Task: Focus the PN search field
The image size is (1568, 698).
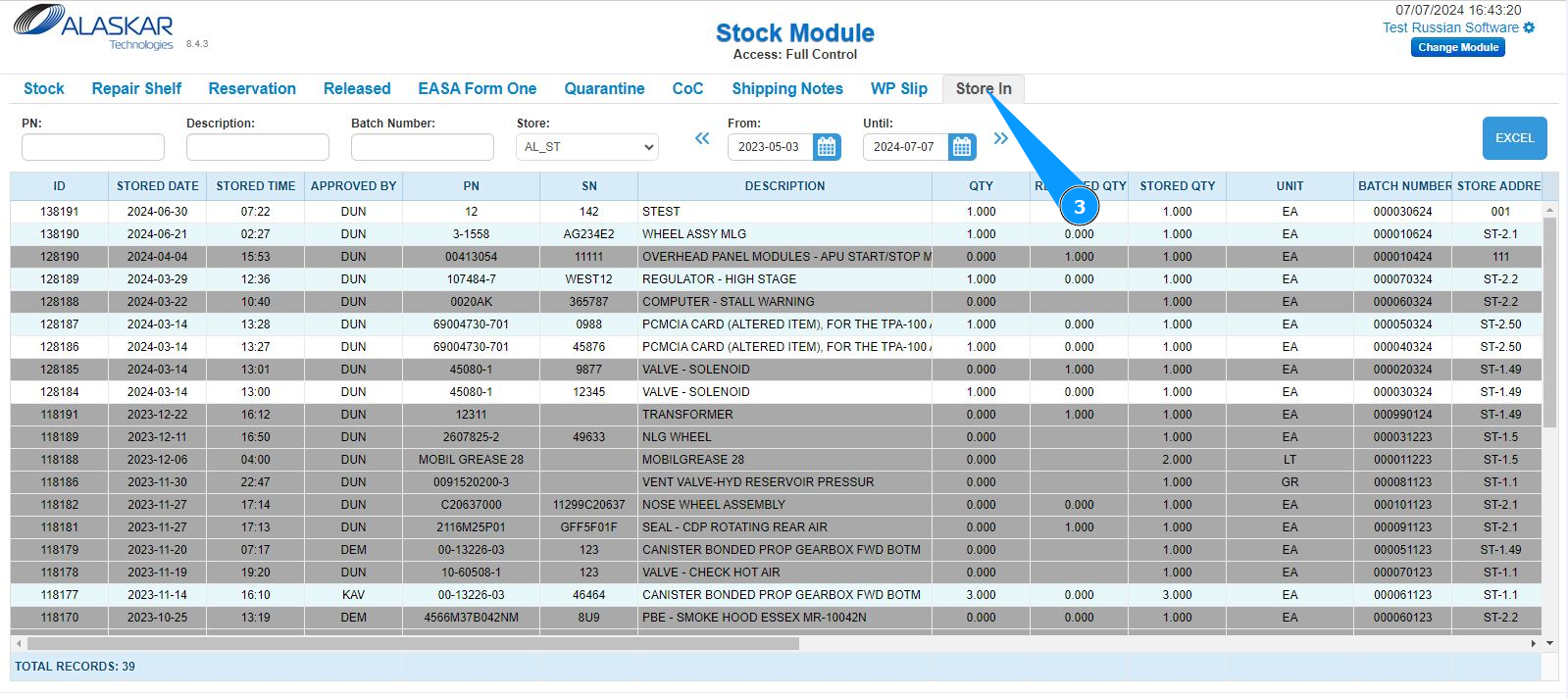Action: coord(93,147)
